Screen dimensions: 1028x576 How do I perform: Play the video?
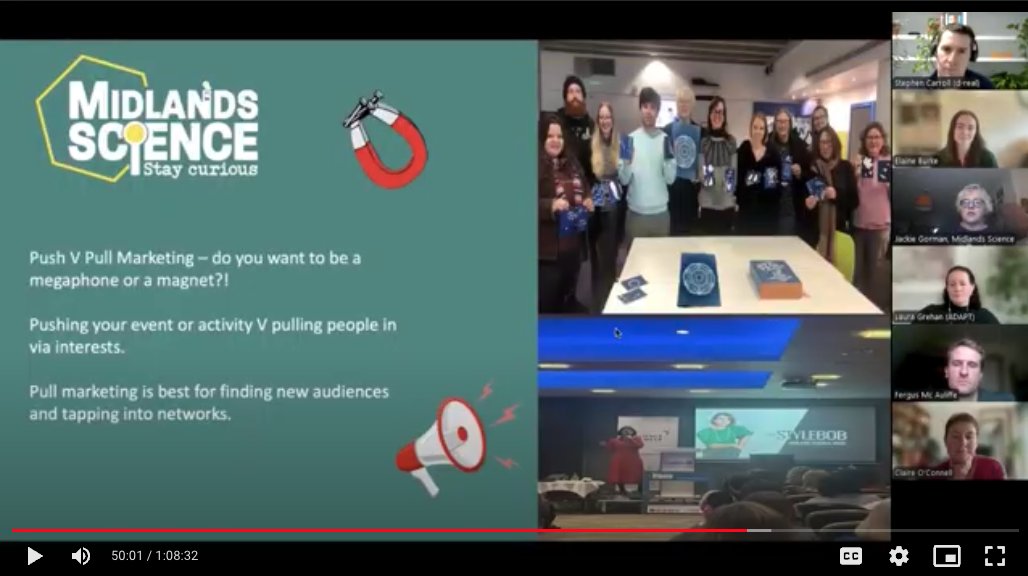[34, 556]
